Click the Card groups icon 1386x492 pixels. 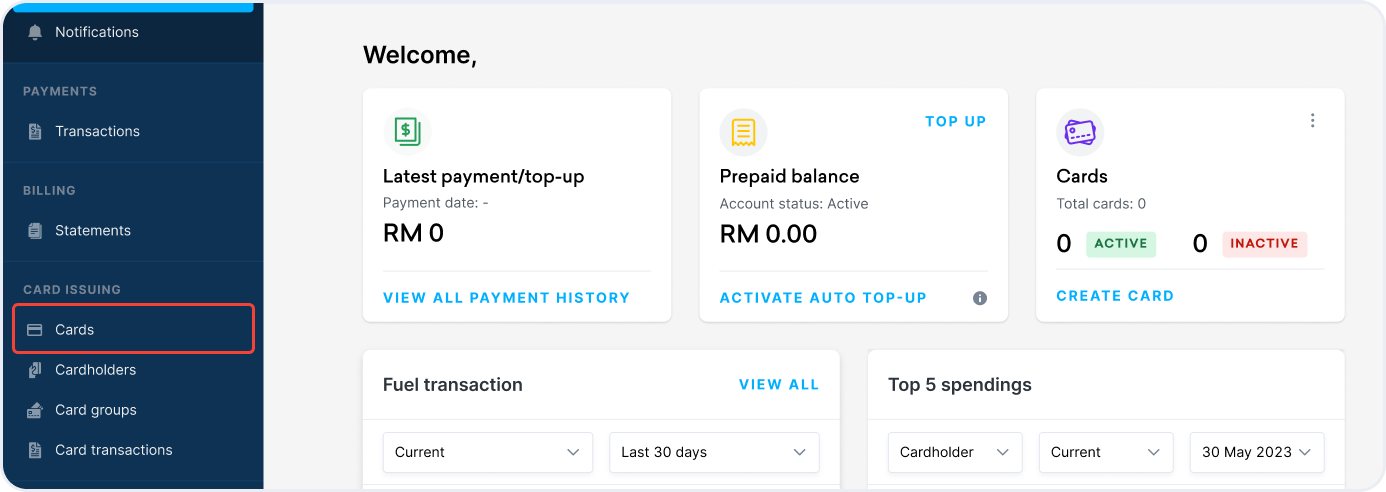[36, 410]
